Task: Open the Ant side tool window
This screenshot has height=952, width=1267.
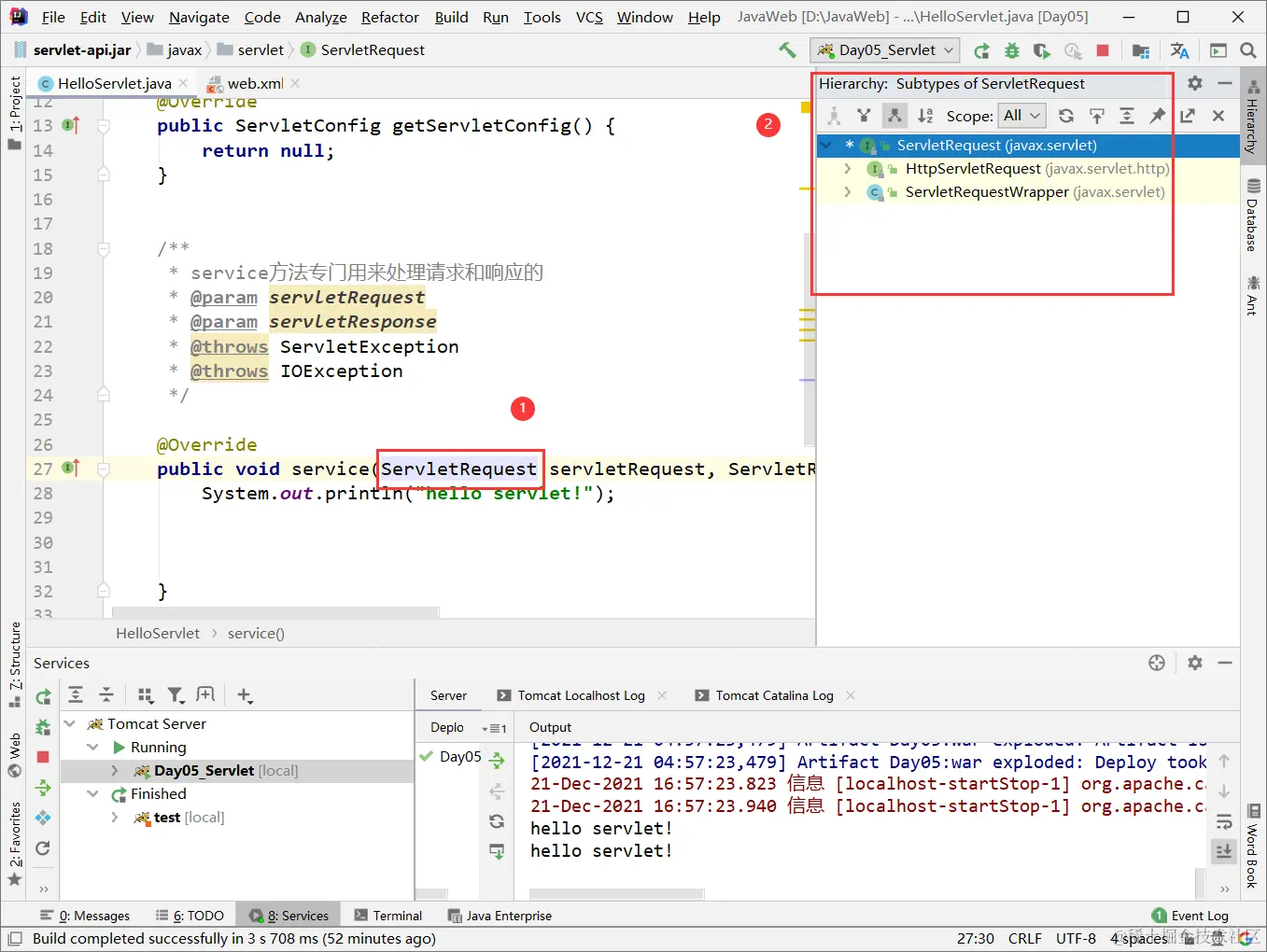Action: coord(1253,294)
